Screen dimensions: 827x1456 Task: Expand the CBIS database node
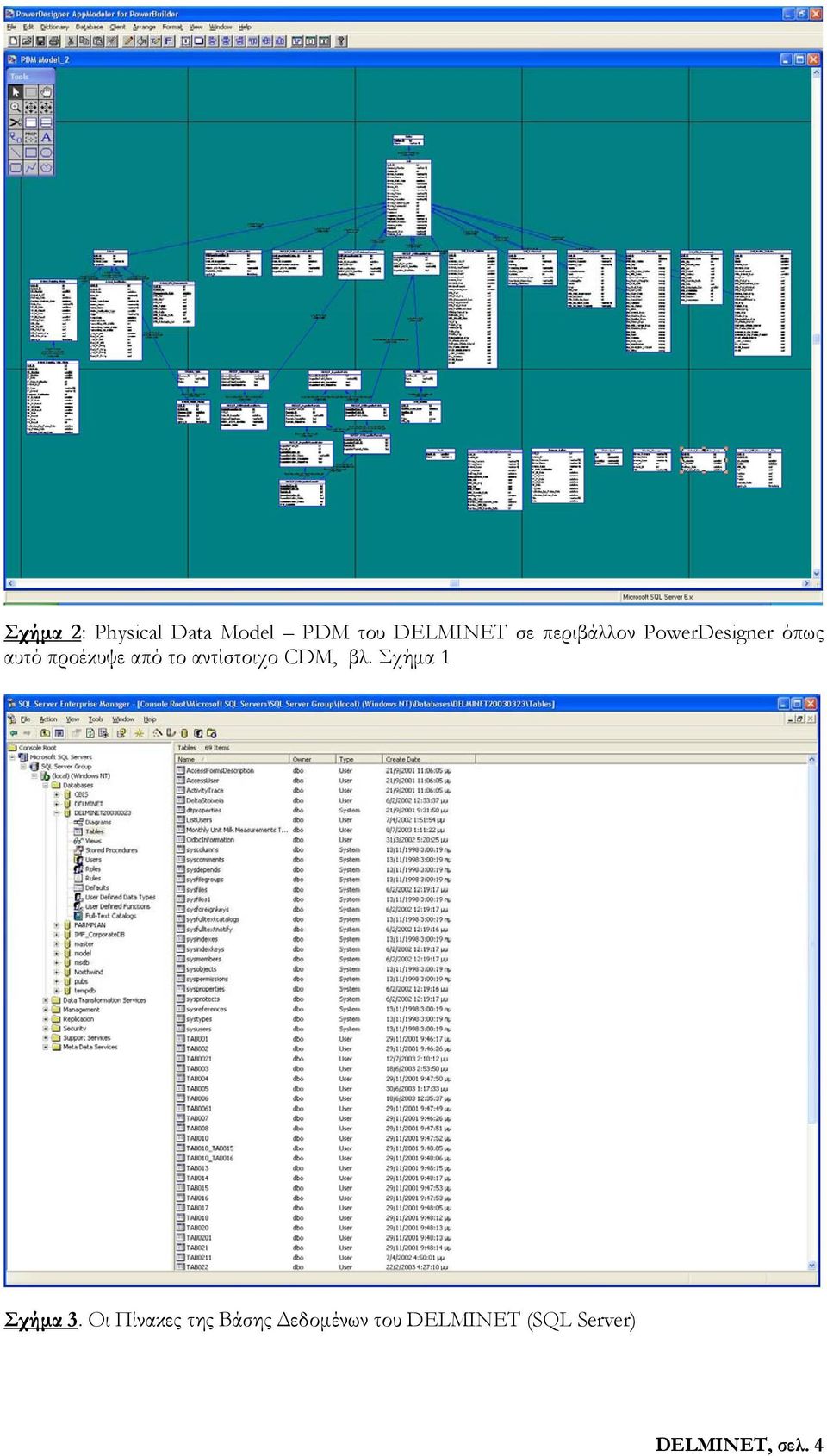tap(57, 795)
